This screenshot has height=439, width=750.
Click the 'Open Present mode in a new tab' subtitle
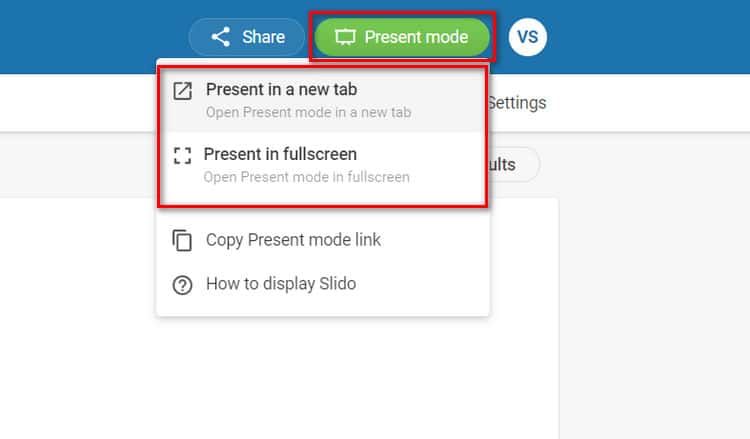pos(308,112)
